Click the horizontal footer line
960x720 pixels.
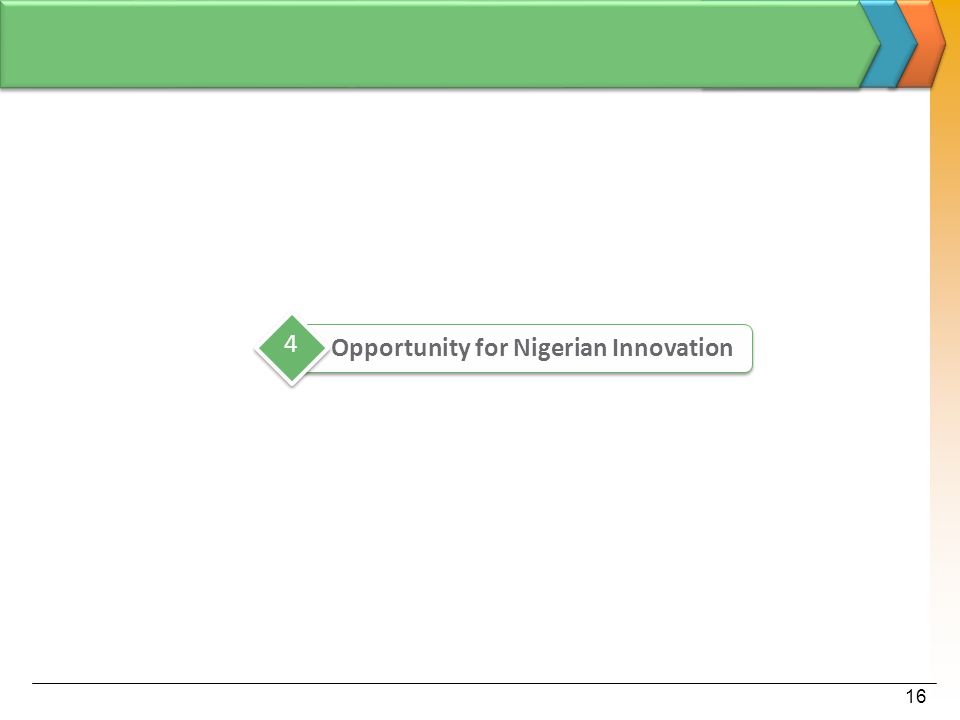coord(484,683)
